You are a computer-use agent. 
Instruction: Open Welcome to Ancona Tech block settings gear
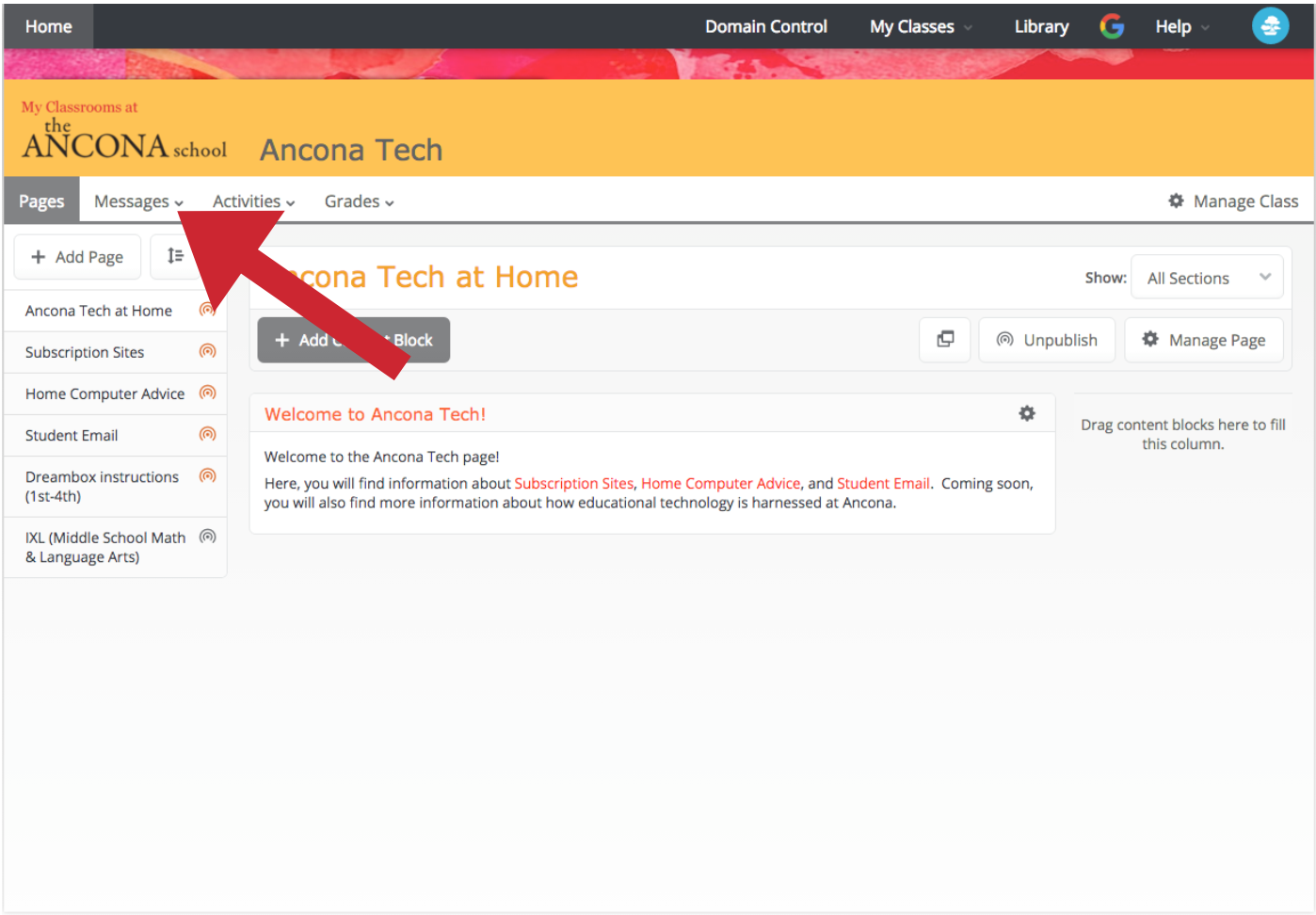tap(1027, 413)
